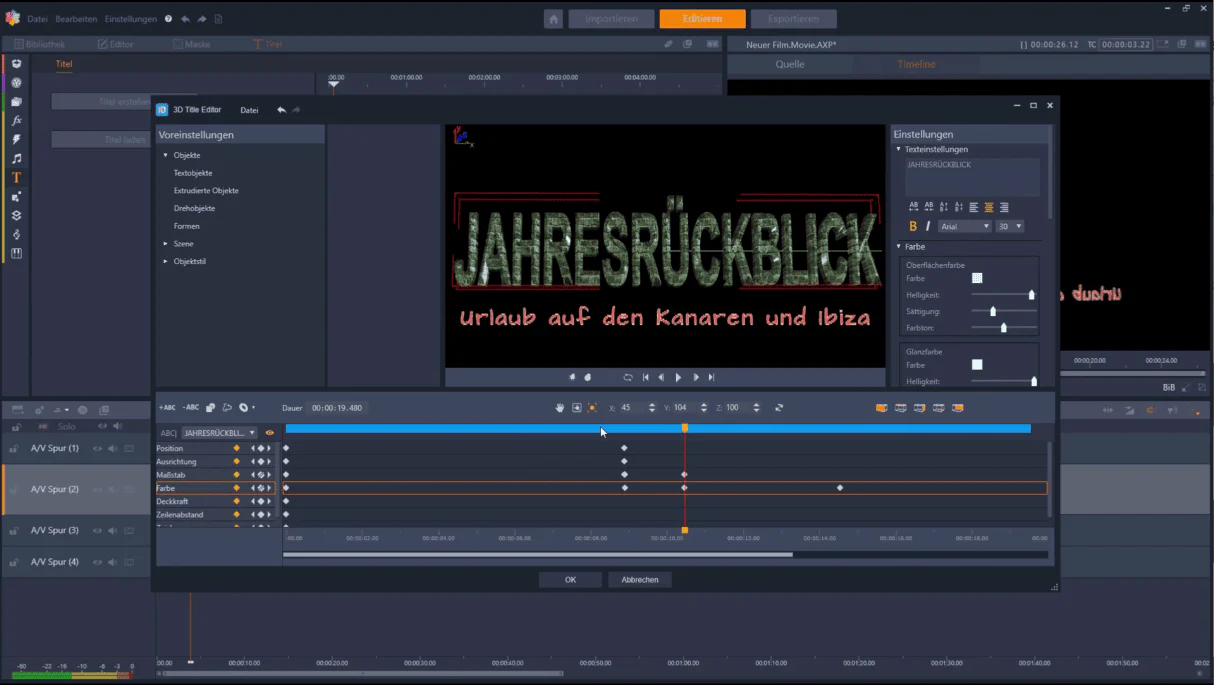Image resolution: width=1214 pixels, height=685 pixels.
Task: Click the remove text object (-ABC) icon
Action: [190, 408]
